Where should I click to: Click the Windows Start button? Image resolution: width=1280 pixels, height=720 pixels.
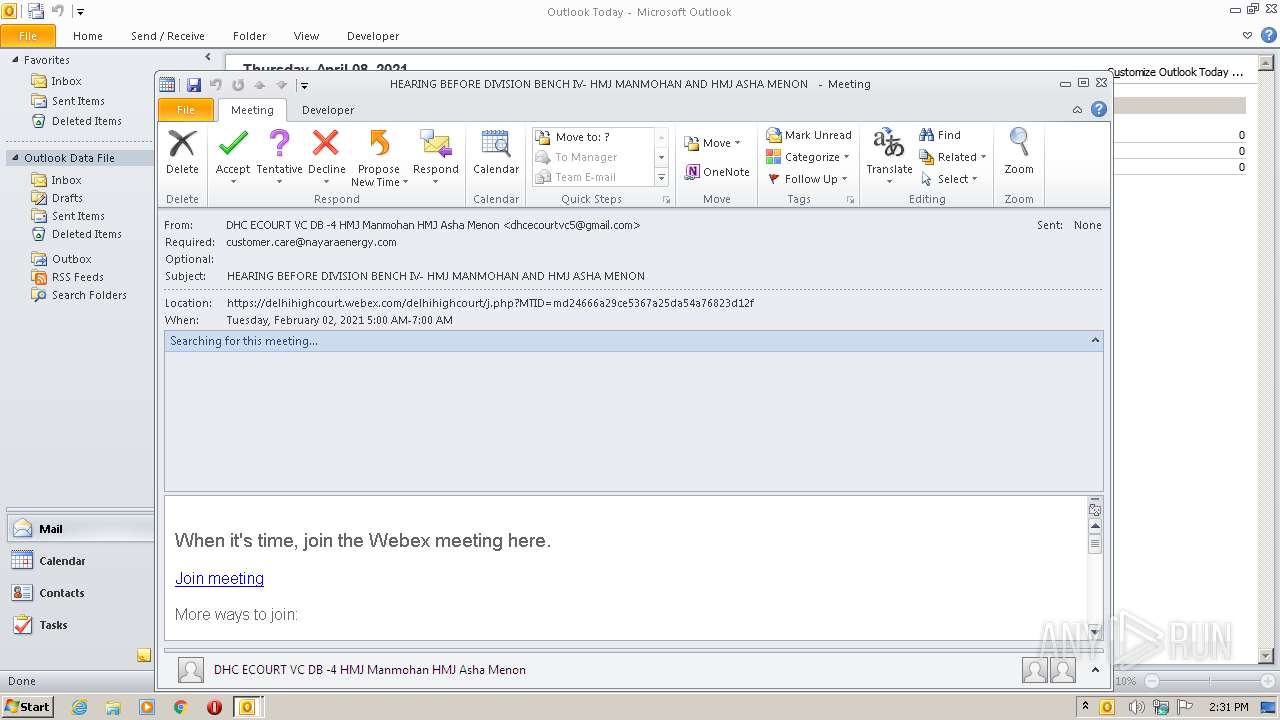(28, 707)
